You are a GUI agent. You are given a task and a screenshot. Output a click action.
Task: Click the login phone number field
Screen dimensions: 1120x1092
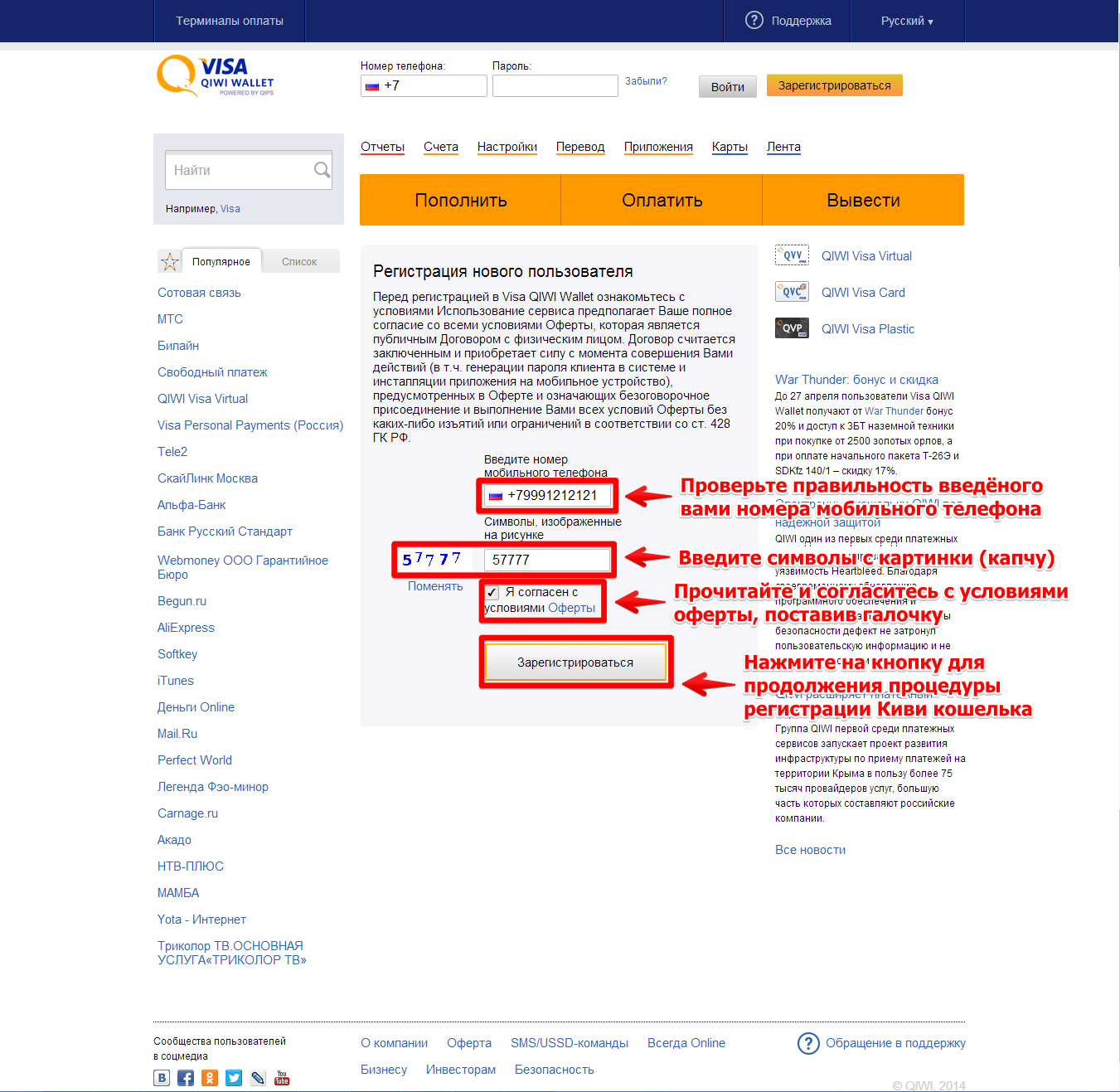424,85
